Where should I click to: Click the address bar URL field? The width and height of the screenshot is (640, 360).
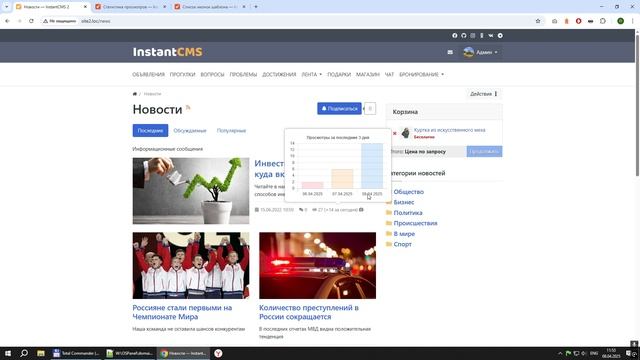point(286,21)
